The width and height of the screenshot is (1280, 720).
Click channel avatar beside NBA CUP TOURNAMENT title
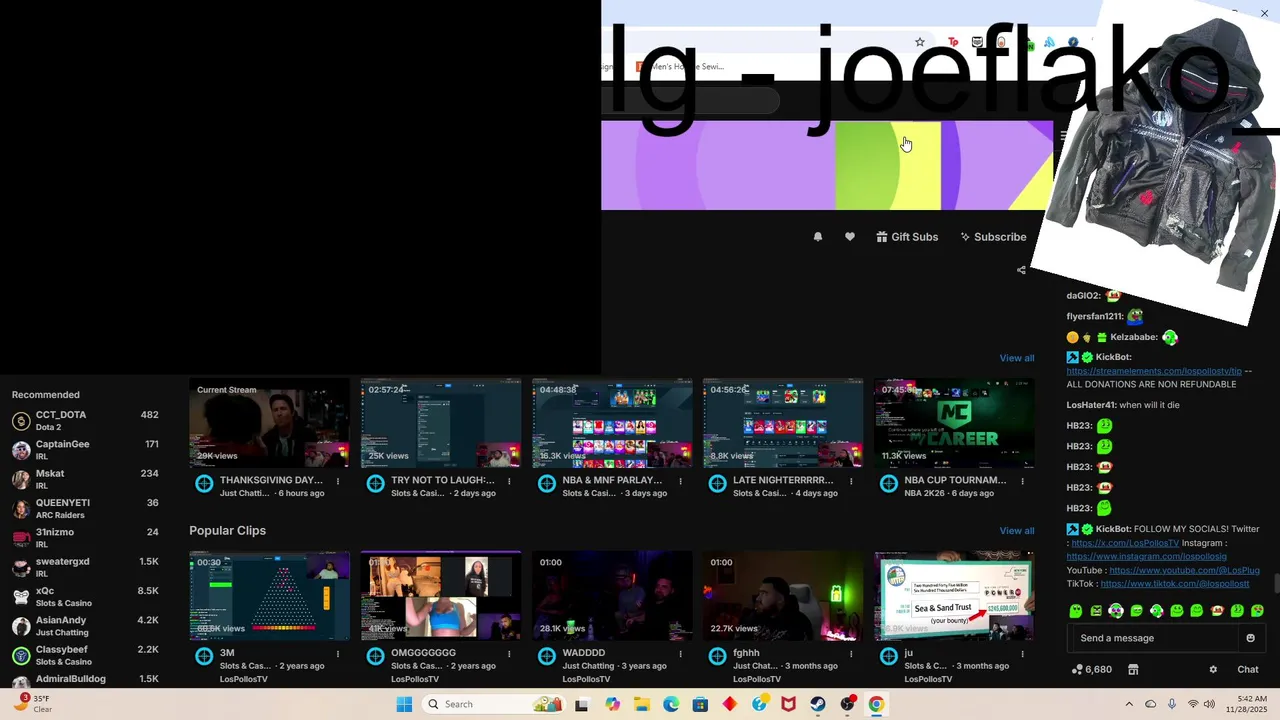(x=889, y=484)
